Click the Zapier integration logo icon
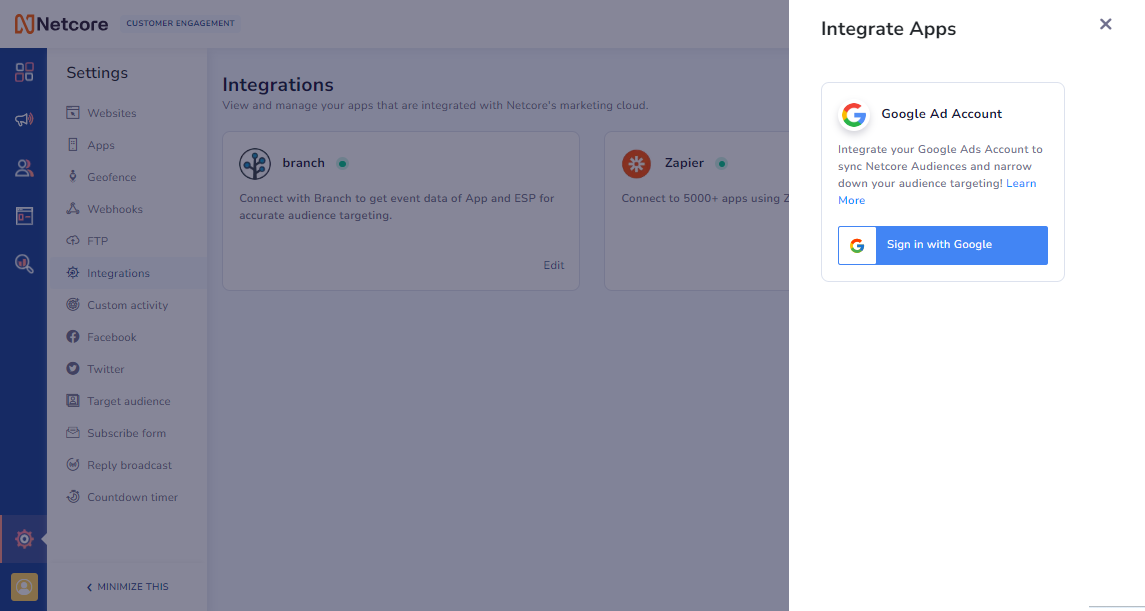 click(636, 164)
